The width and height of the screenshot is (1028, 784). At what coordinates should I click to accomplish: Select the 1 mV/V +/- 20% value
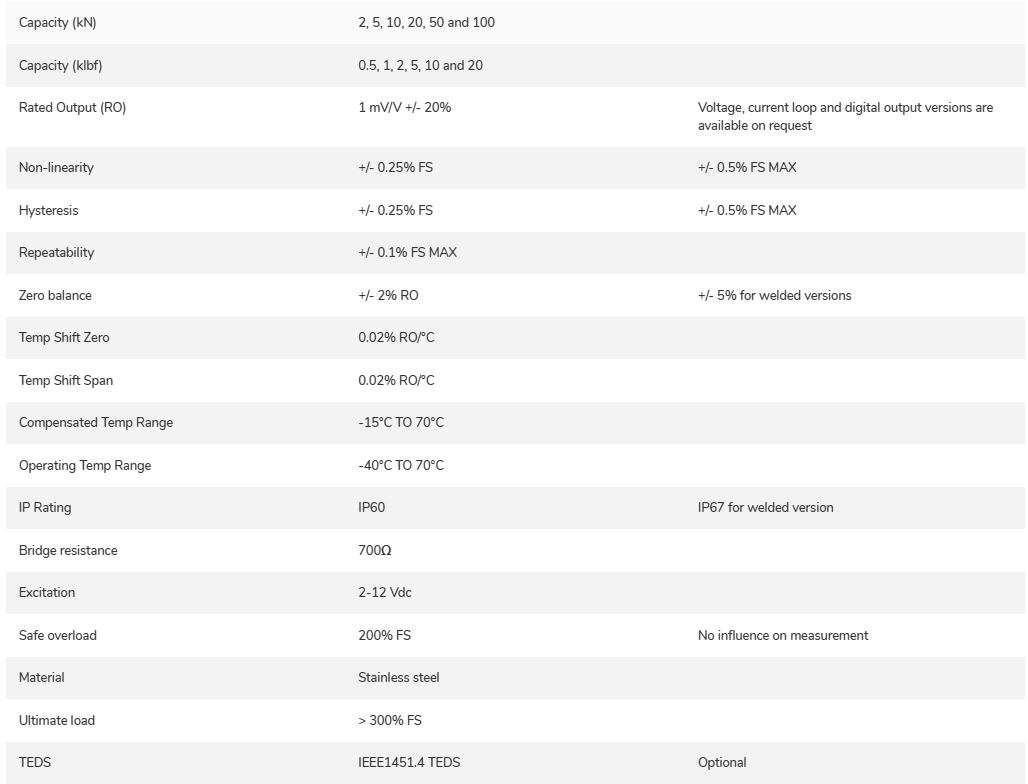click(x=405, y=108)
